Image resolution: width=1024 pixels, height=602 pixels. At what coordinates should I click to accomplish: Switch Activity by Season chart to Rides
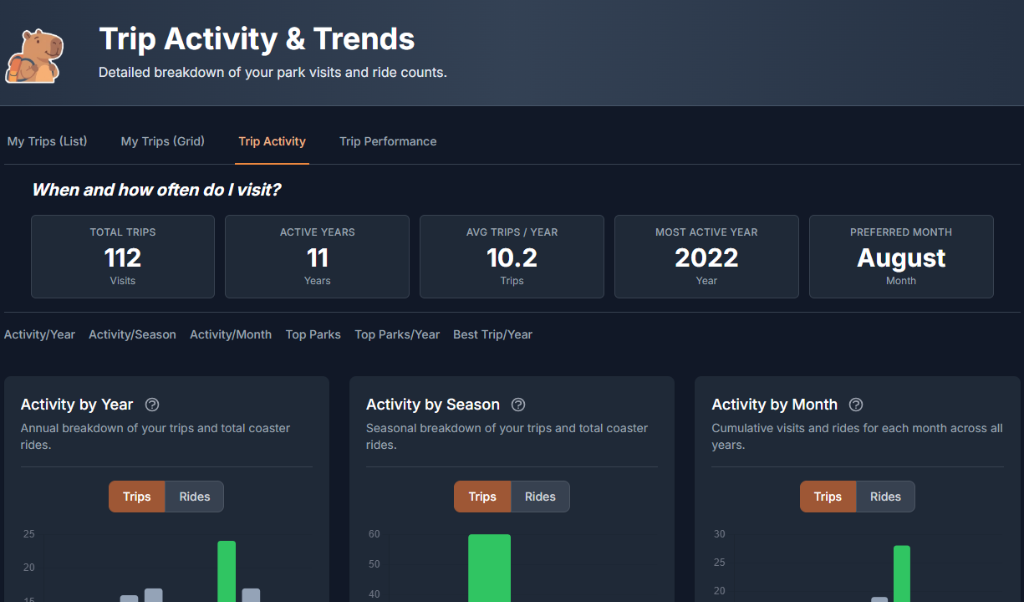click(x=540, y=496)
